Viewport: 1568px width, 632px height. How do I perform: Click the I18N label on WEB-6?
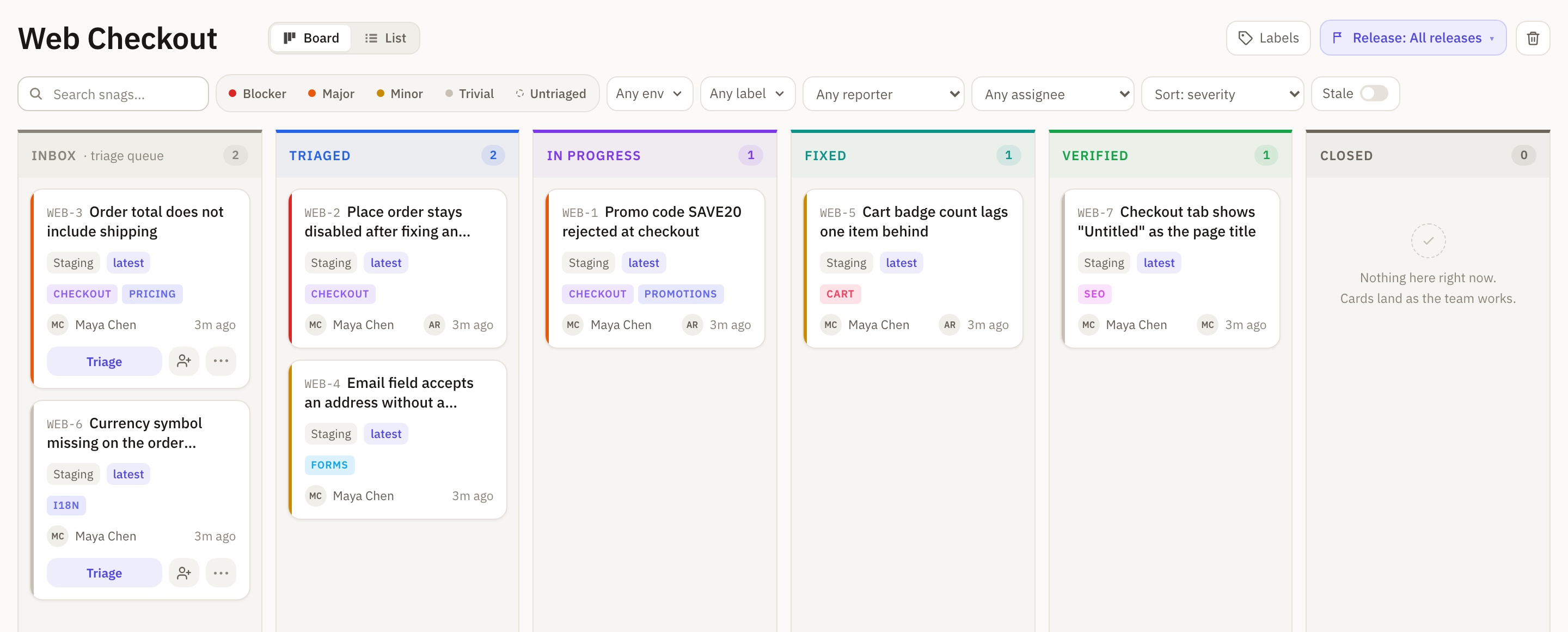click(x=66, y=505)
